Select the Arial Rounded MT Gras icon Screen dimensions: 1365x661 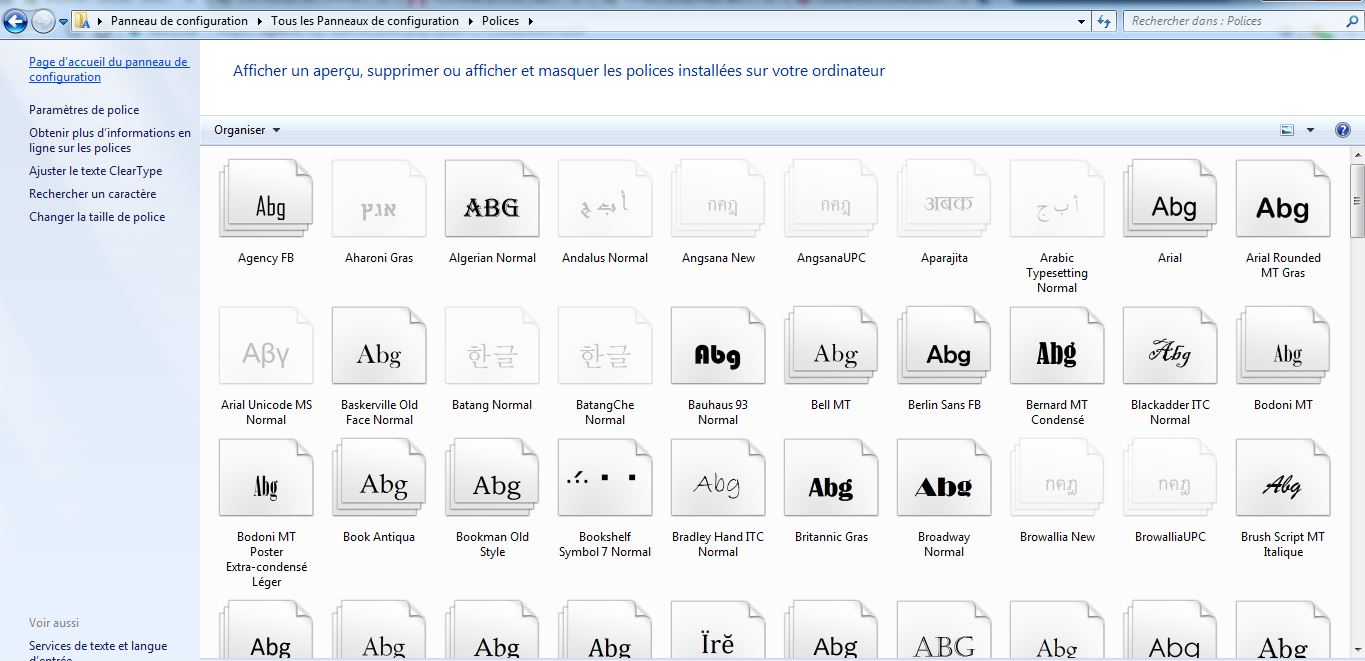click(x=1283, y=199)
